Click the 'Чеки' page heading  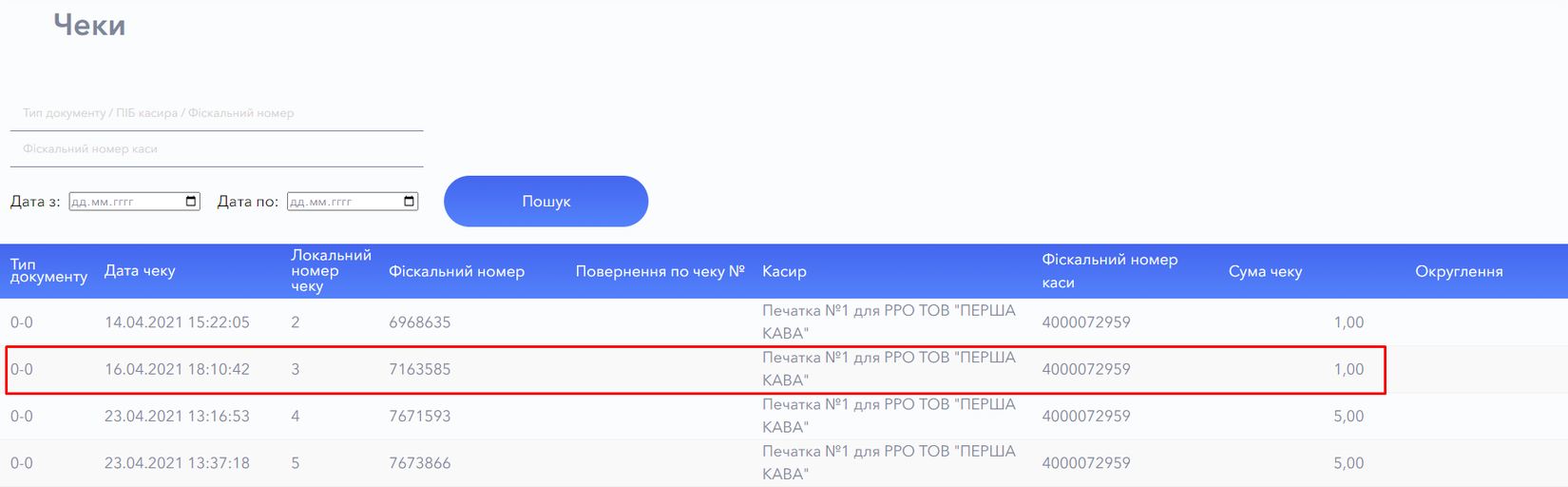[x=89, y=26]
